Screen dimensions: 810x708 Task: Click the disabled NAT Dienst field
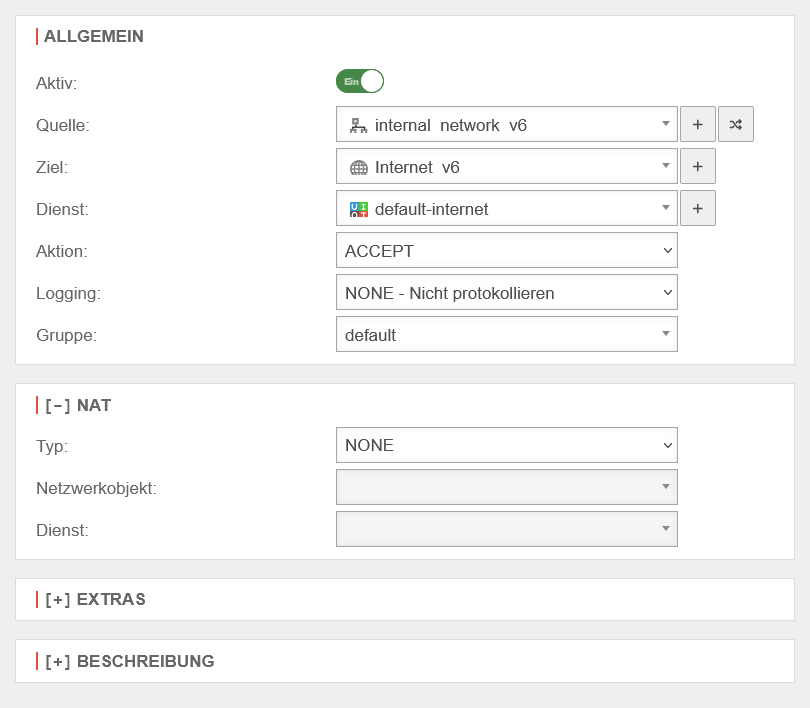pos(506,529)
